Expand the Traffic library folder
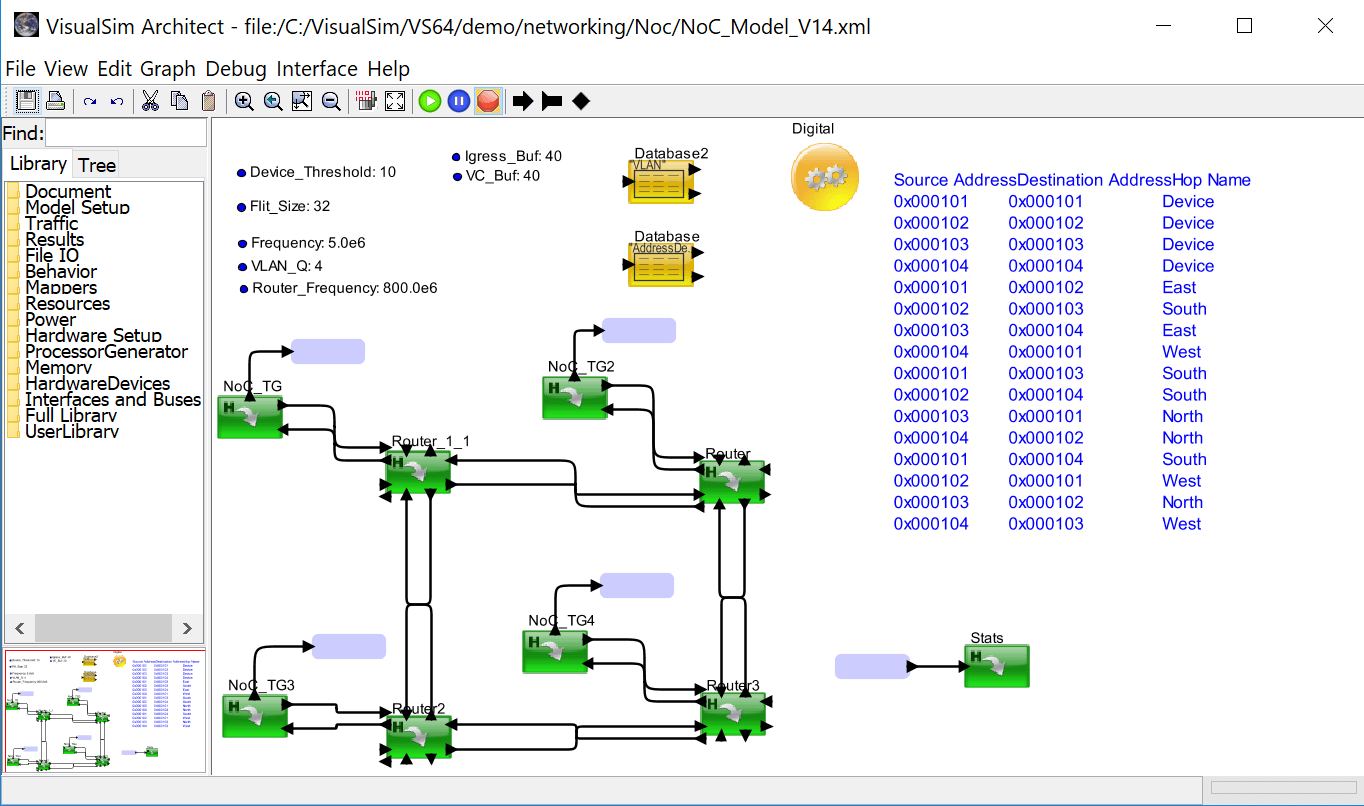The height and width of the screenshot is (806, 1364). [51, 224]
